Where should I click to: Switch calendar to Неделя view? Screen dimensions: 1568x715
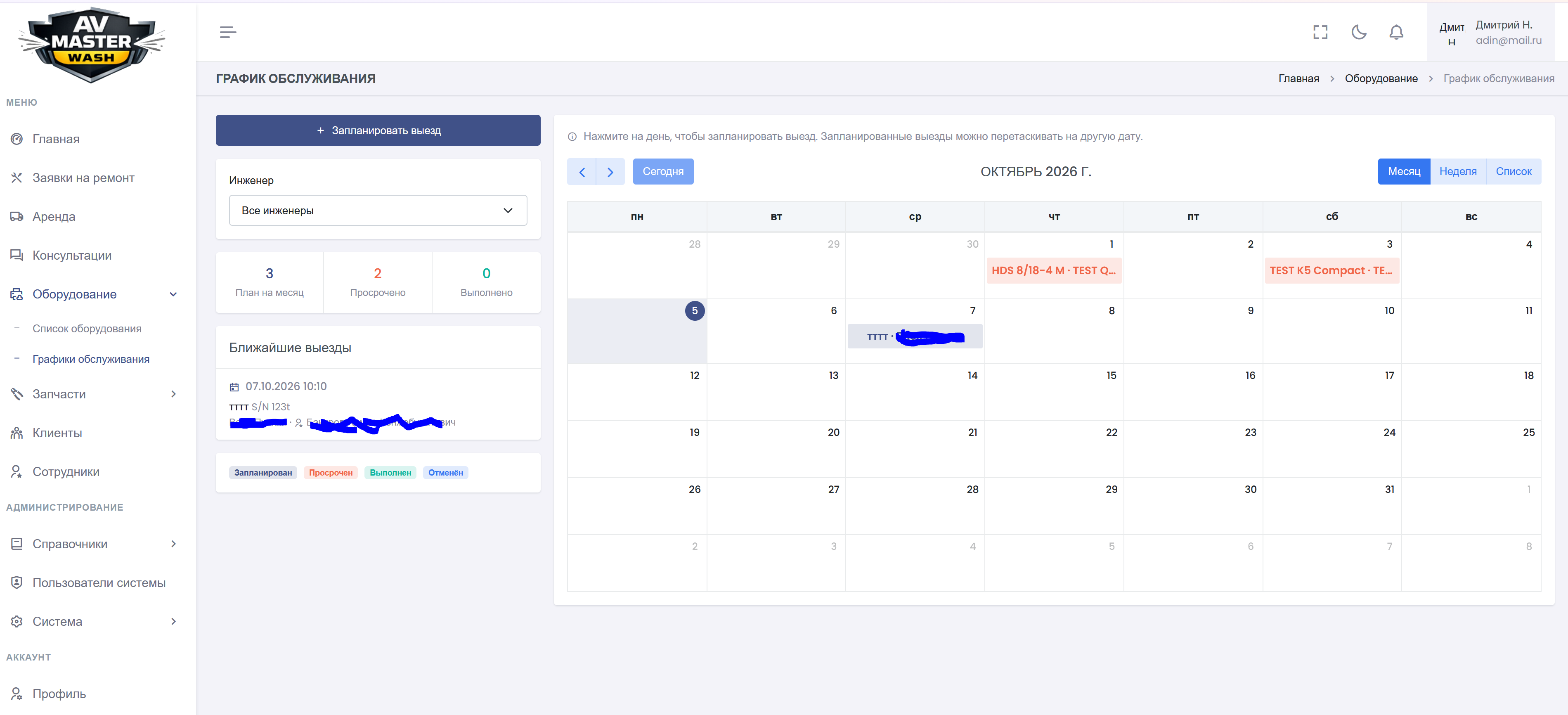pyautogui.click(x=1458, y=172)
